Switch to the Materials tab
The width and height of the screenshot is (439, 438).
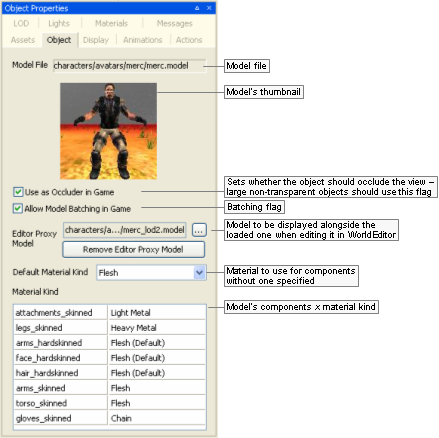[x=111, y=24]
